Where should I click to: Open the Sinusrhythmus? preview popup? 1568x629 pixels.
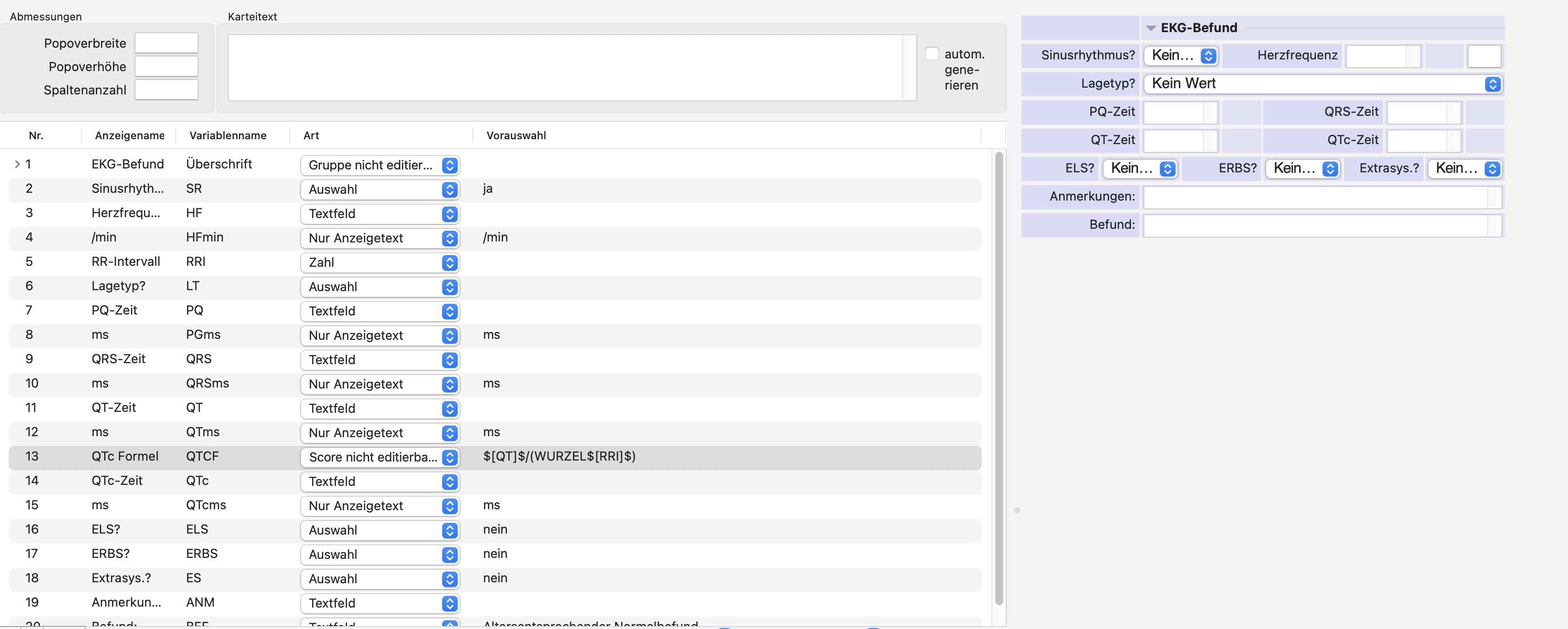coord(1181,55)
